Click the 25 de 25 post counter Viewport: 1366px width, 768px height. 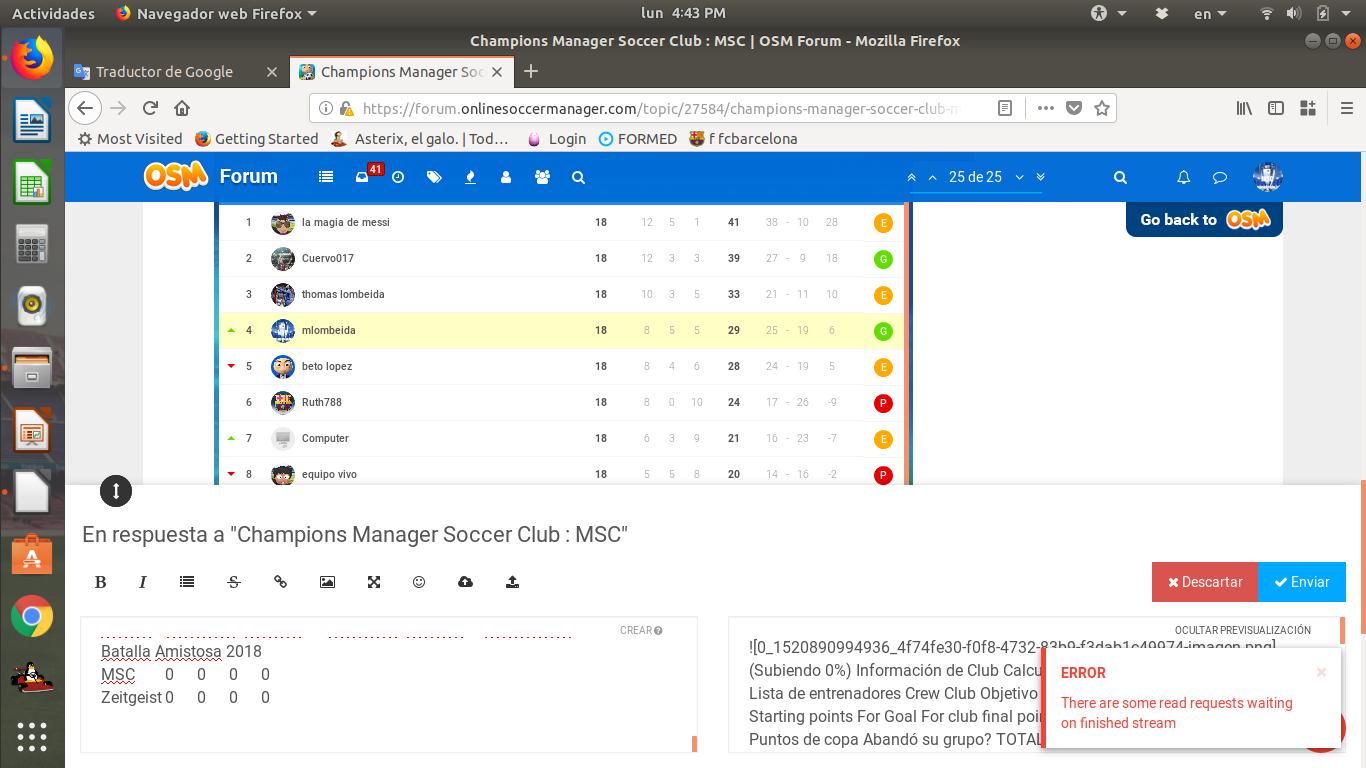[975, 177]
